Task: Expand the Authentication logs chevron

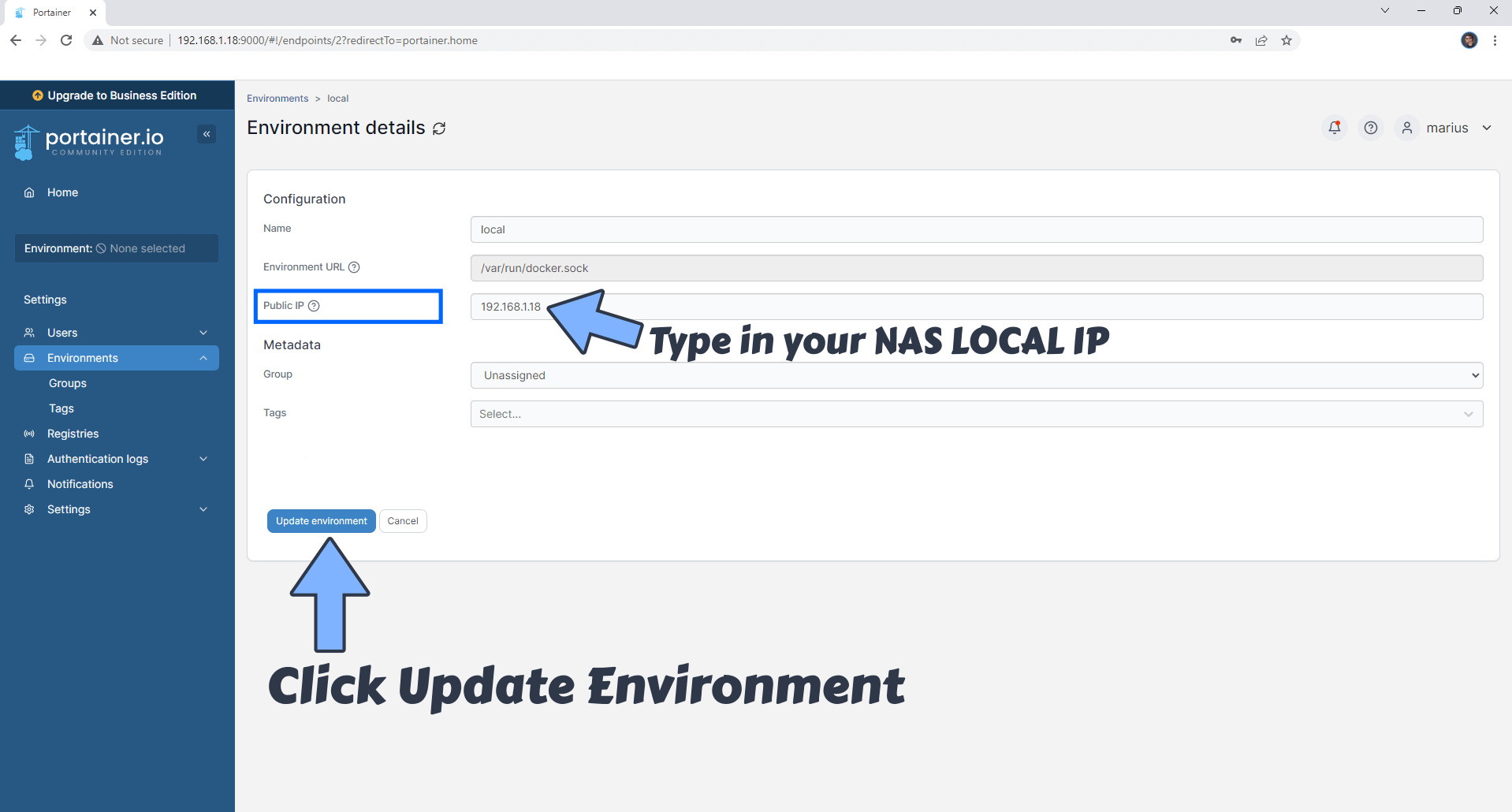Action: pyautogui.click(x=203, y=459)
